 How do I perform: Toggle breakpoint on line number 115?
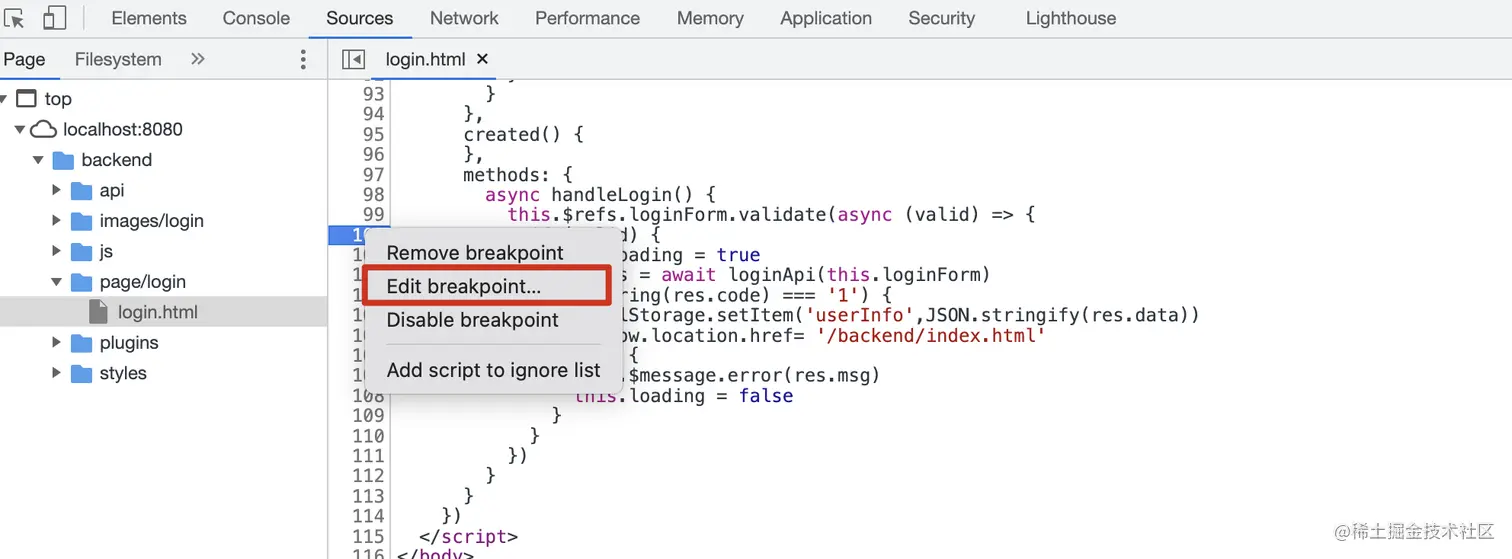[x=368, y=536]
